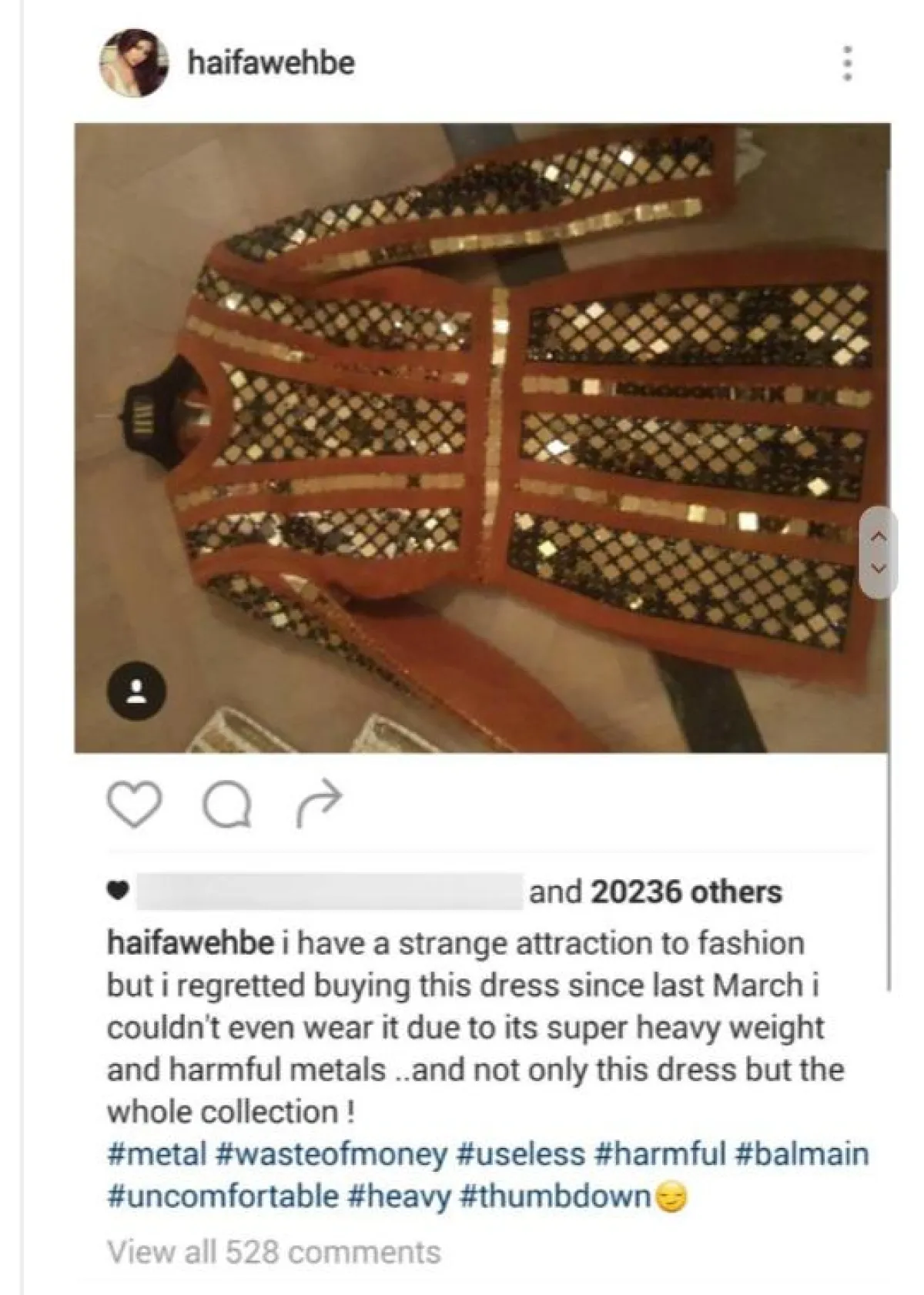The height and width of the screenshot is (1295, 924).
Task: Open the three-dot post options menu
Action: pyautogui.click(x=847, y=63)
